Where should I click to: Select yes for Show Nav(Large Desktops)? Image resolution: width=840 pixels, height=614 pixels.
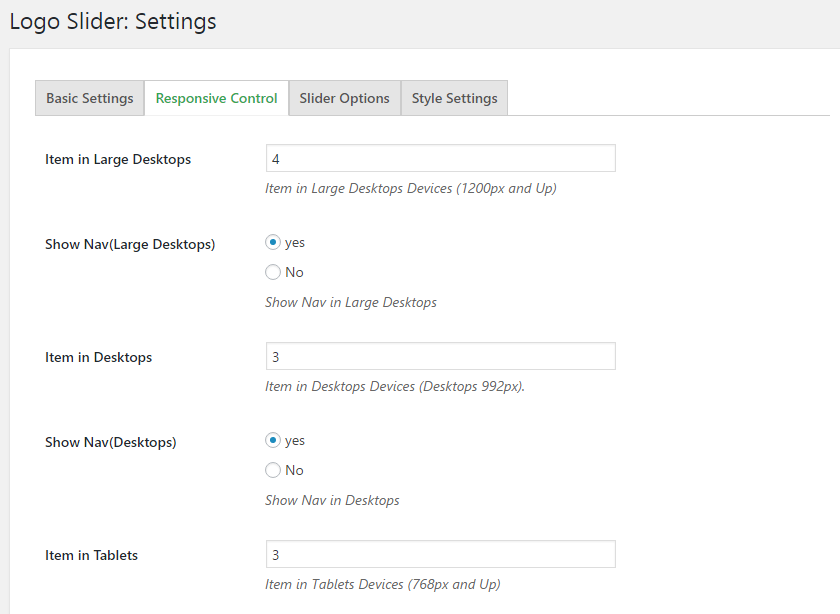pyautogui.click(x=273, y=242)
